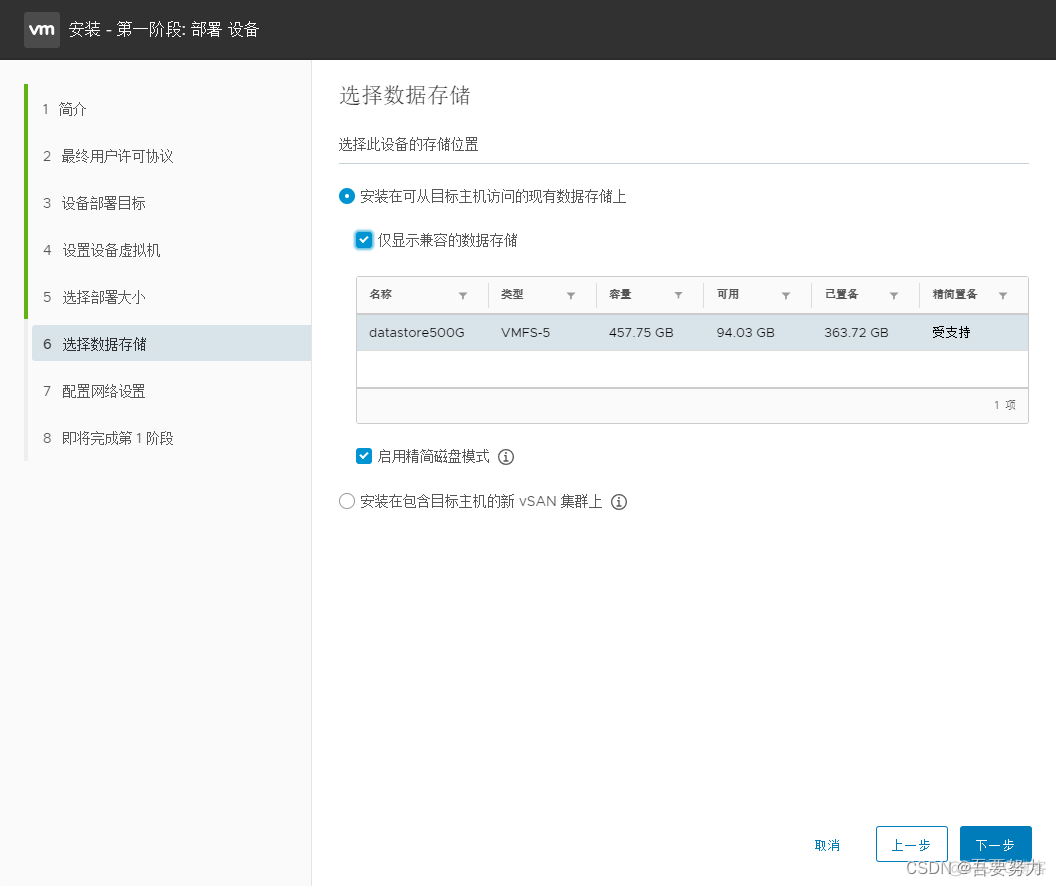Click 取消 to cancel installation
This screenshot has width=1056, height=886.
pyautogui.click(x=827, y=845)
